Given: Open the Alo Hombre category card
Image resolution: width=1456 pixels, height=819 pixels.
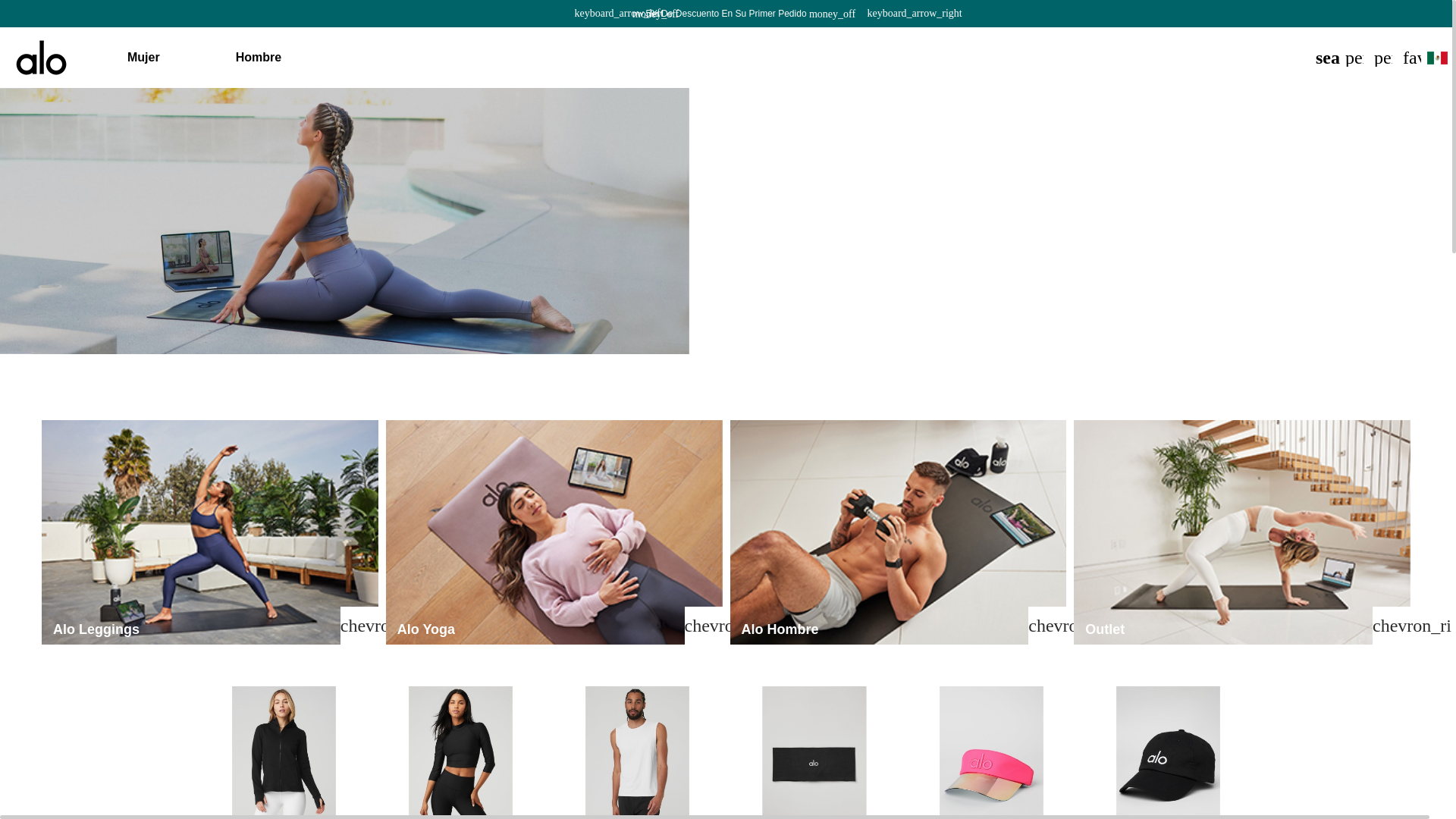Looking at the screenshot, I should pyautogui.click(x=898, y=532).
